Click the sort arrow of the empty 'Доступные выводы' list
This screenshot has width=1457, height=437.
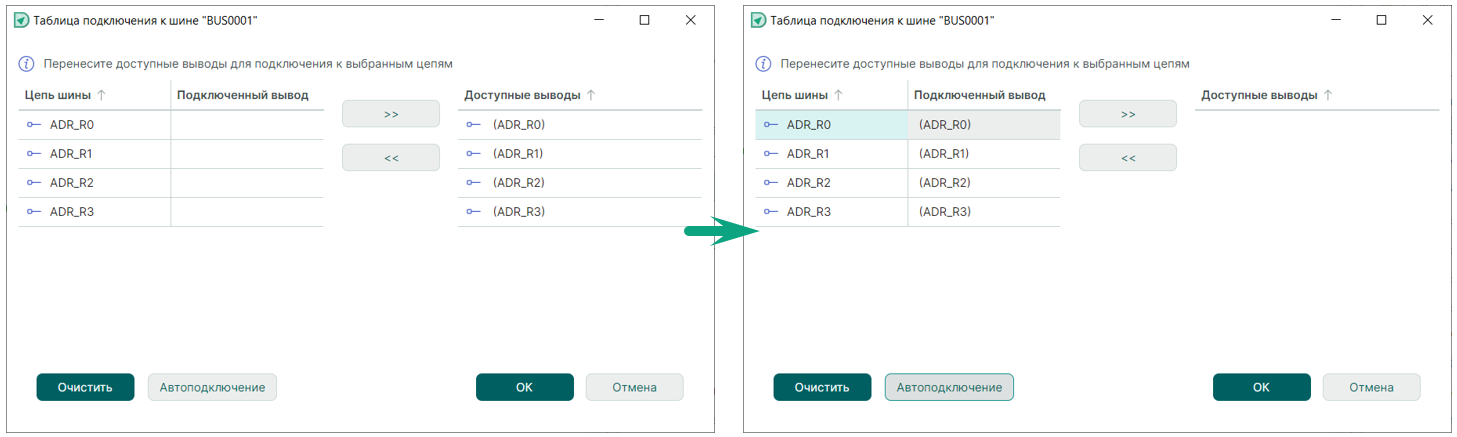click(x=1328, y=96)
